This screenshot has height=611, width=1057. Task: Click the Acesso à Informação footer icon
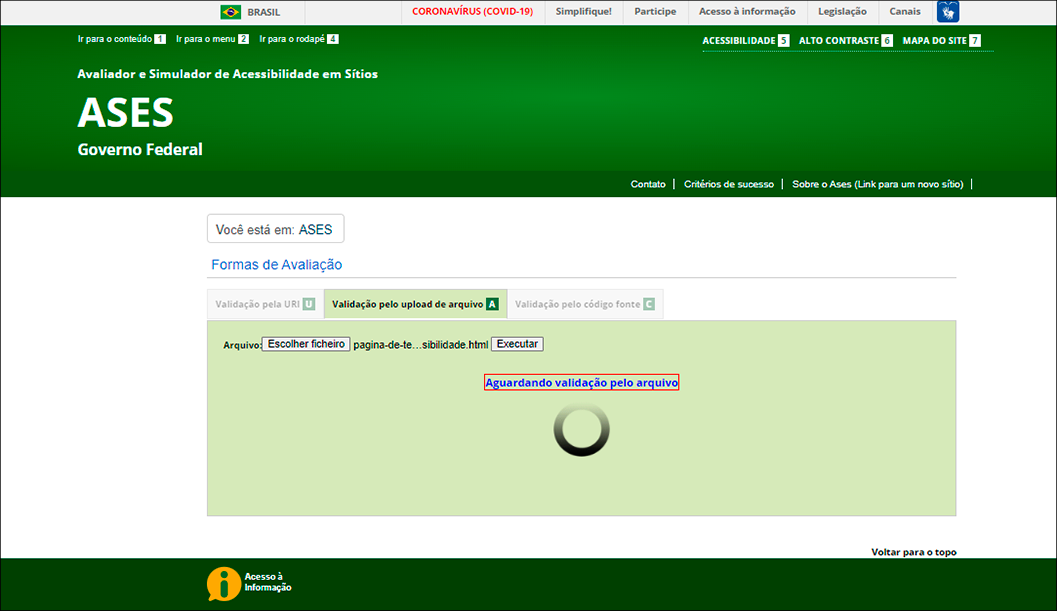click(224, 584)
